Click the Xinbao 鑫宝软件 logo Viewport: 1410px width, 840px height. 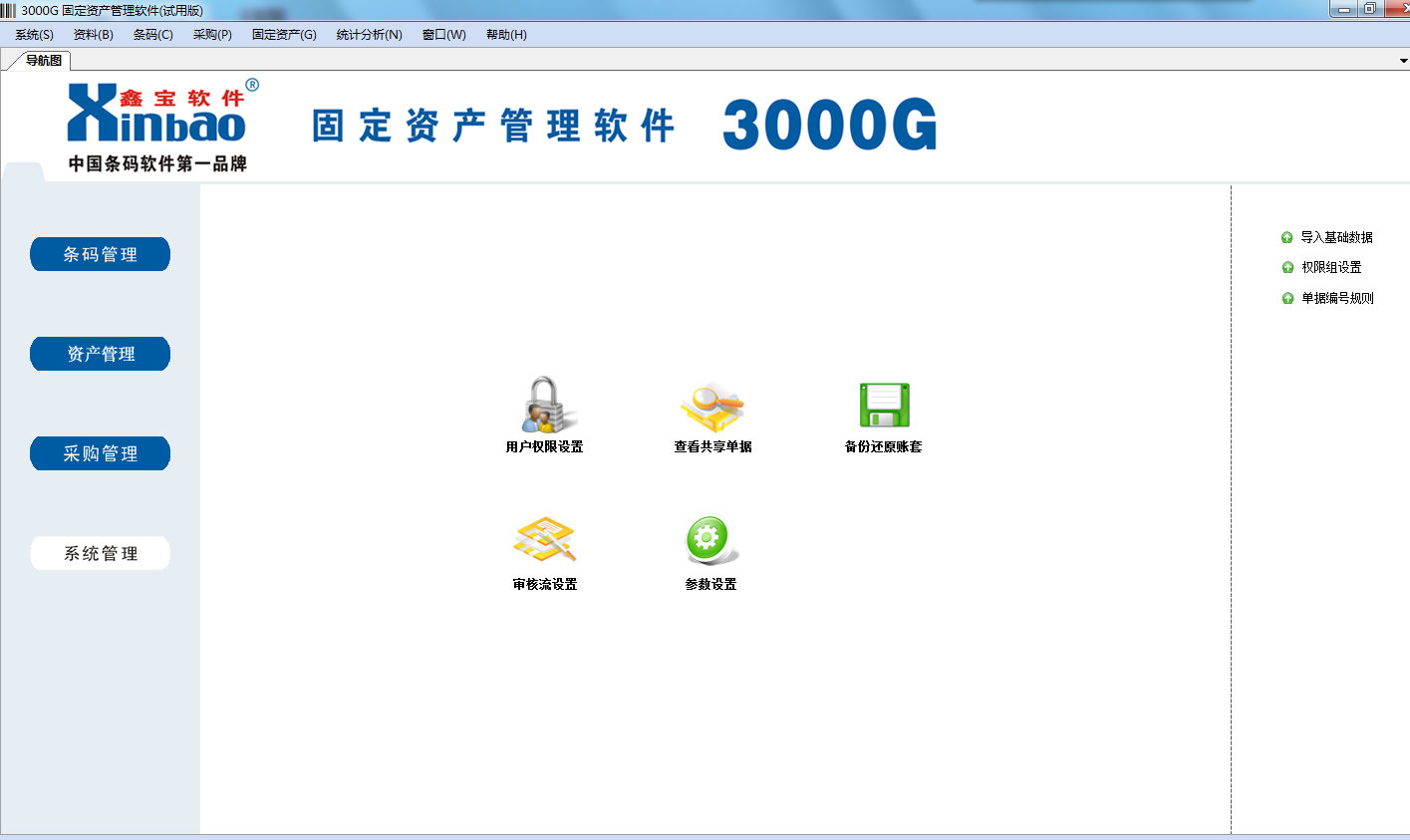162,112
